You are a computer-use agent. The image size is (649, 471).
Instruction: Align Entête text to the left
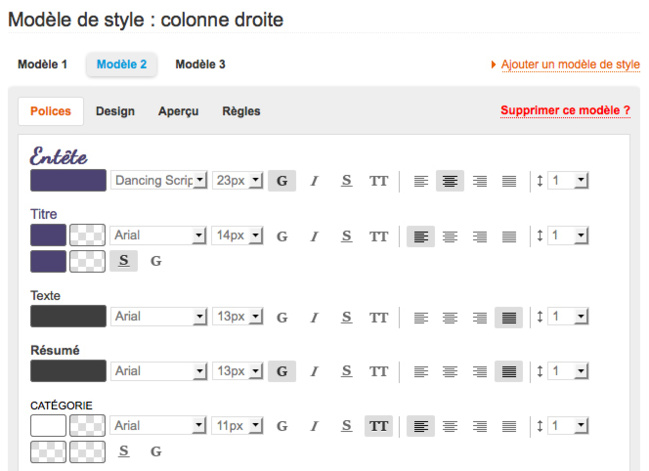click(420, 181)
